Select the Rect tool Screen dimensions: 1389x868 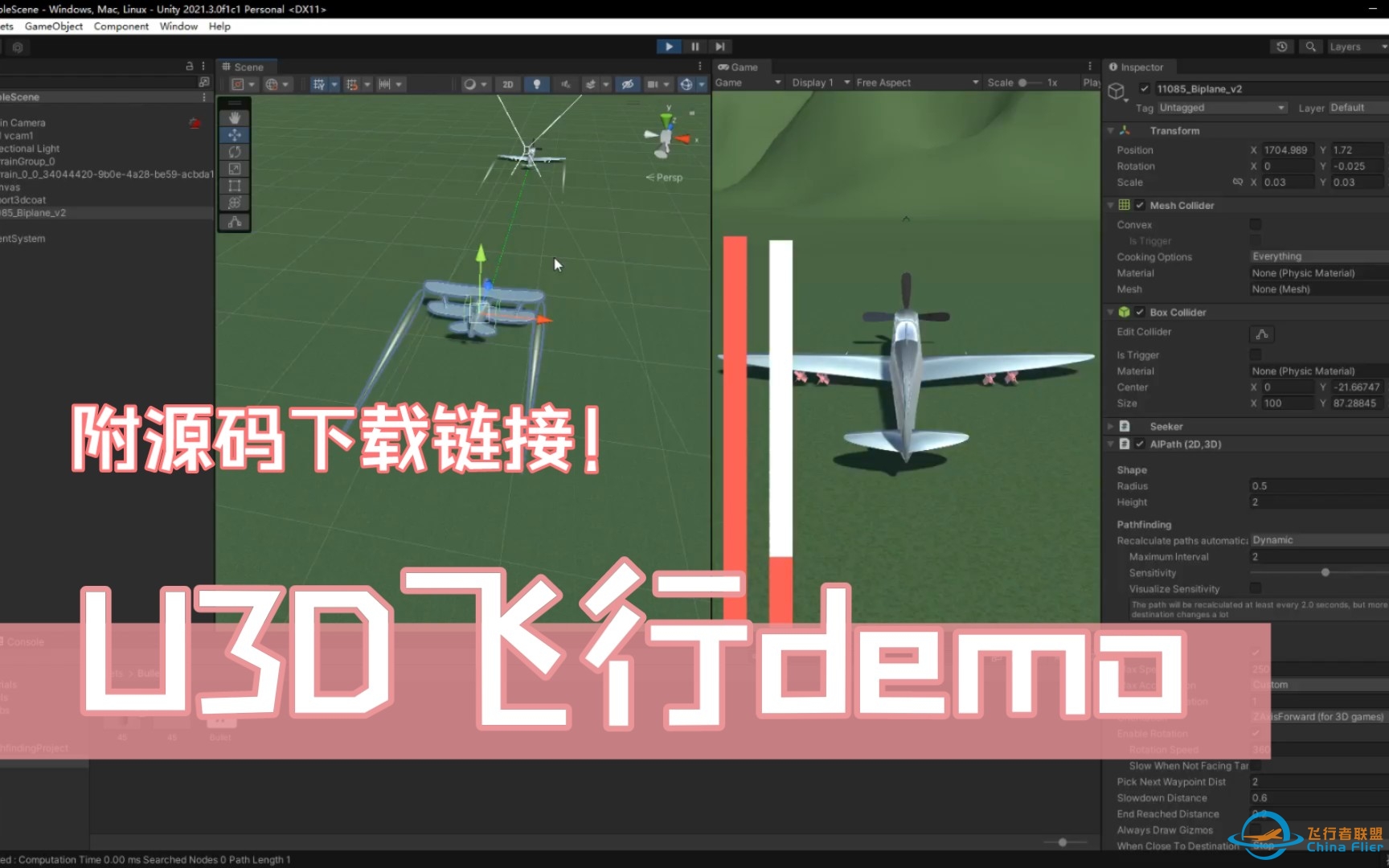pyautogui.click(x=235, y=186)
